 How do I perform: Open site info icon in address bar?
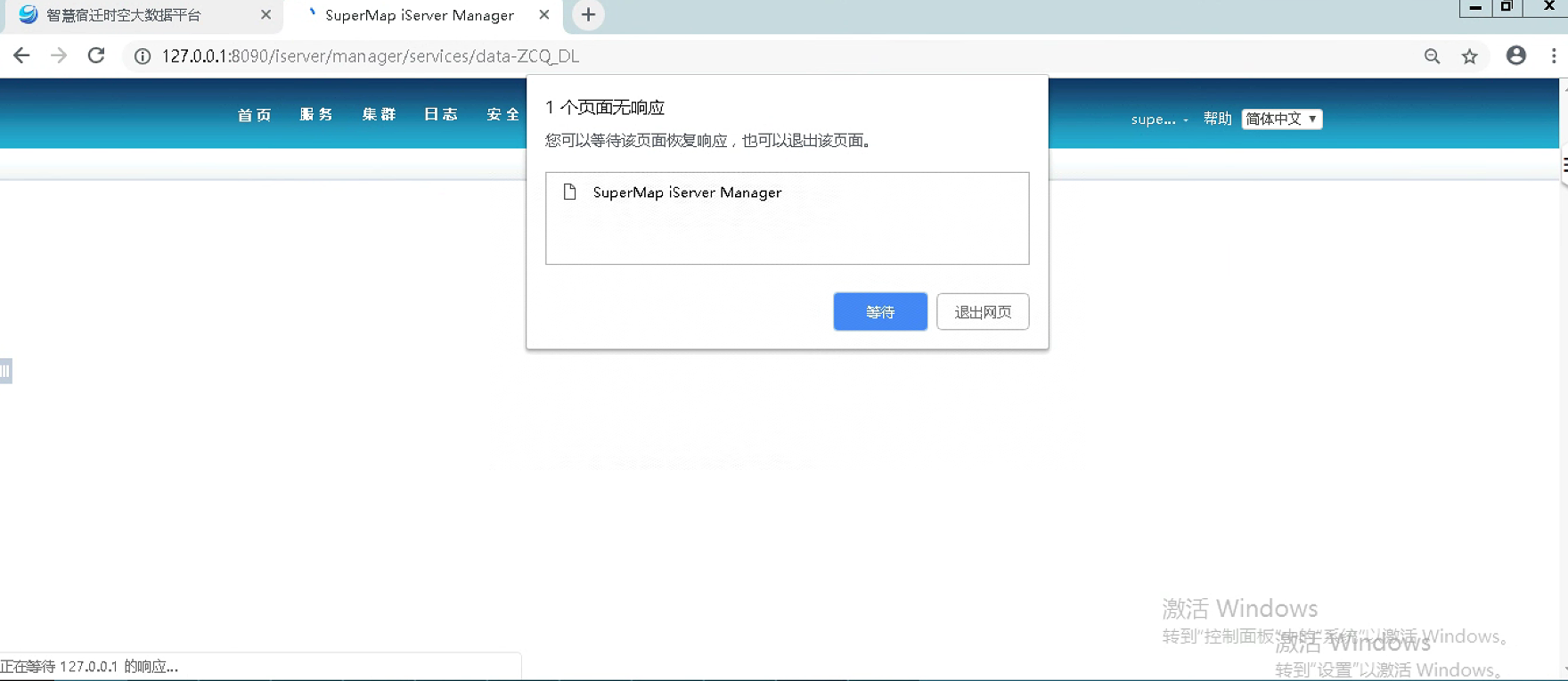point(142,56)
